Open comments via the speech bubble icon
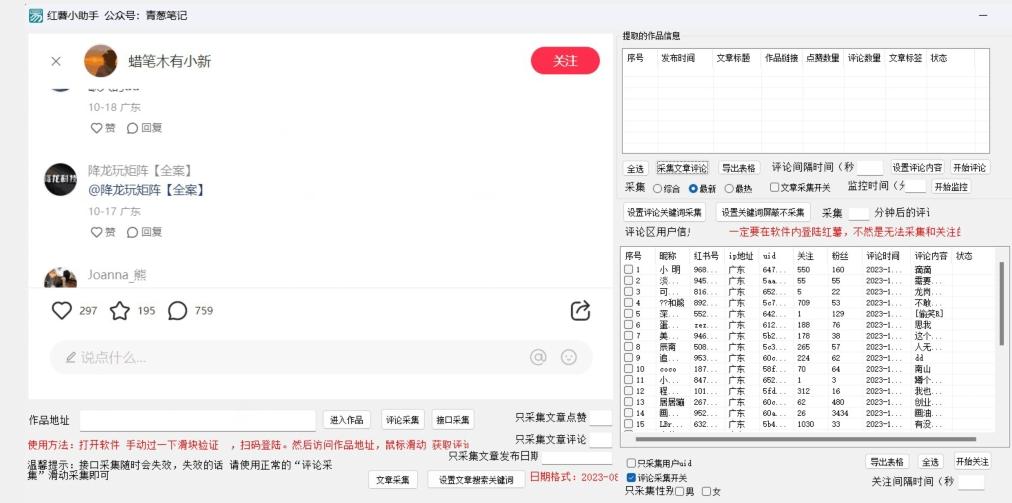Screen dimensions: 1012x503 coord(177,311)
